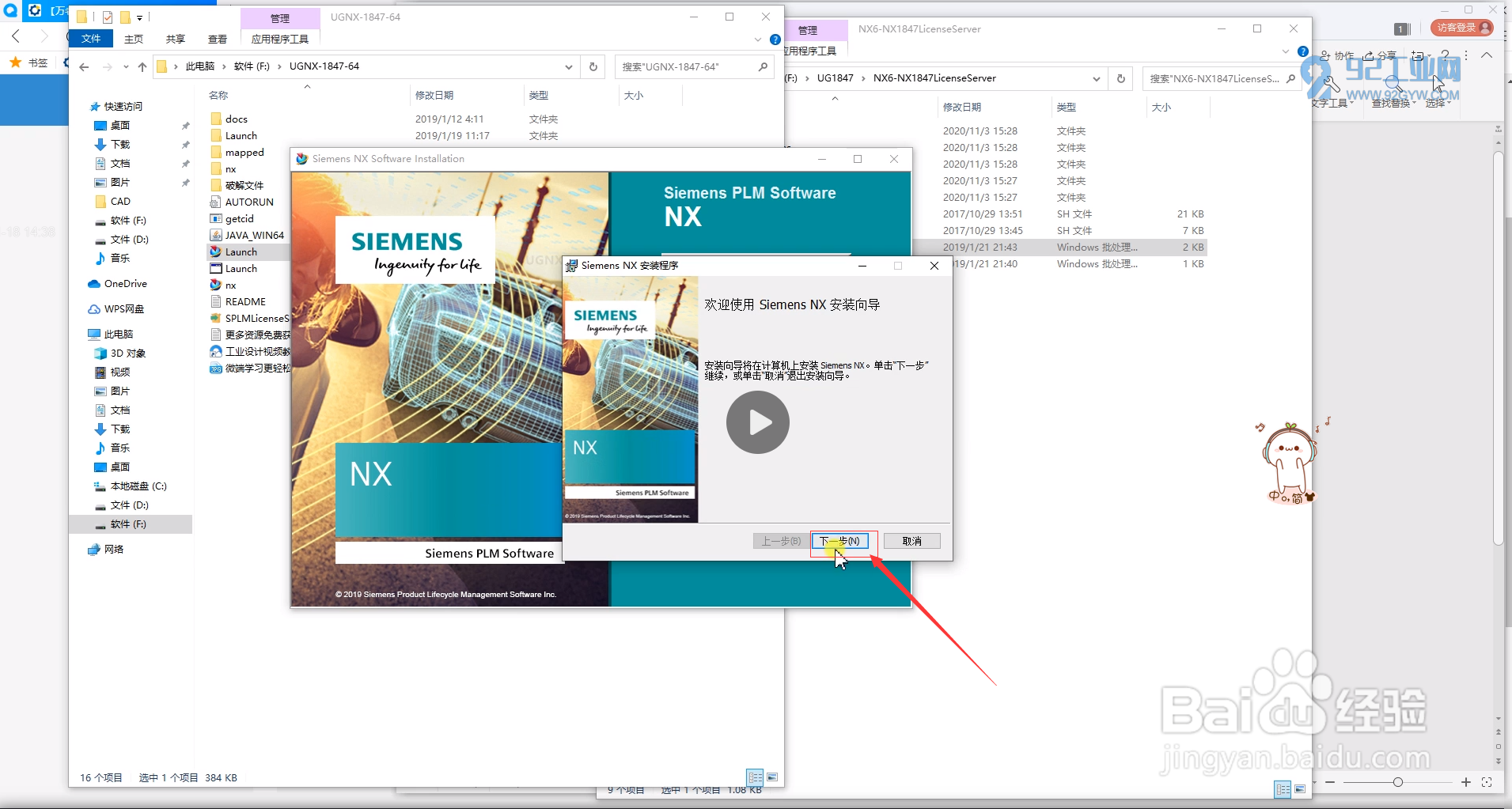Select 此电脑 in navigation pane
This screenshot has height=809, width=1512.
pos(118,335)
